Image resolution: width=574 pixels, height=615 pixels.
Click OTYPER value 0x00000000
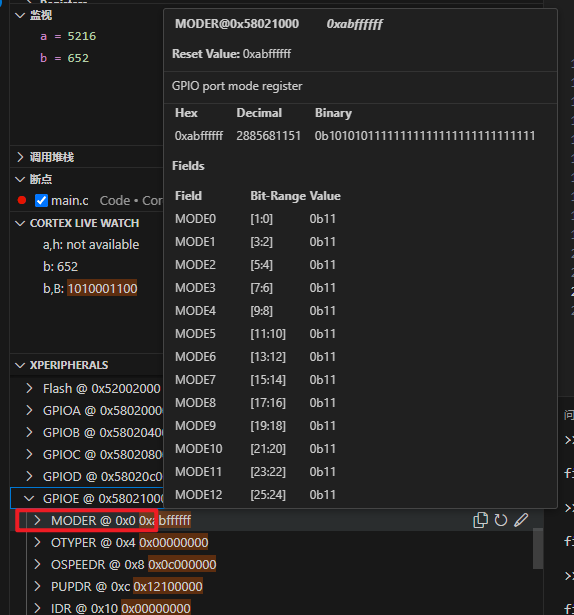(x=173, y=542)
